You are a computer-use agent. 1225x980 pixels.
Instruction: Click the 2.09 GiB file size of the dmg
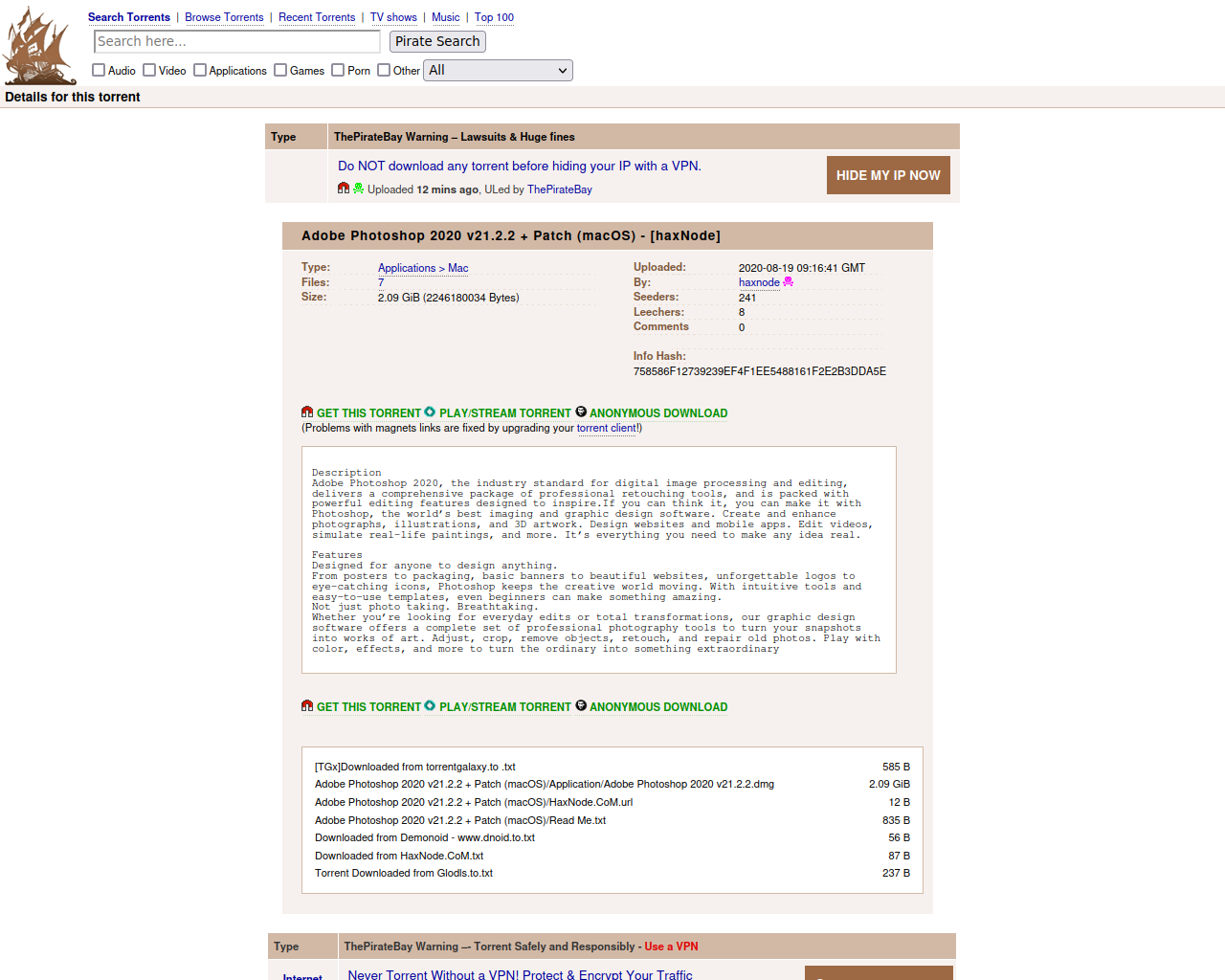[x=889, y=784]
